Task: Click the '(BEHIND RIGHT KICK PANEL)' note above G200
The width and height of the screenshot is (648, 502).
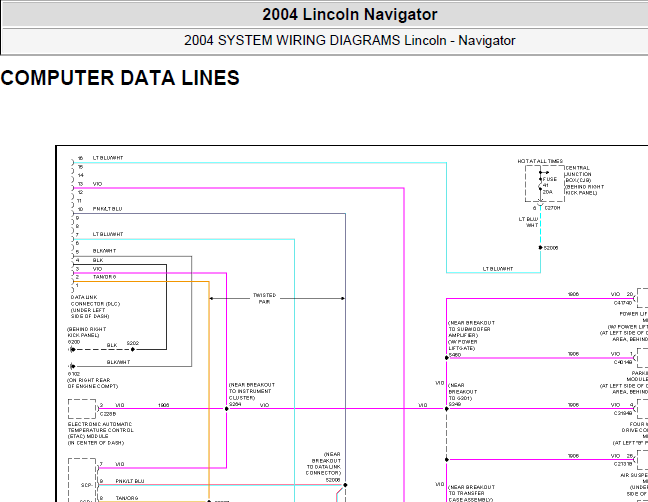Action: pos(87,332)
